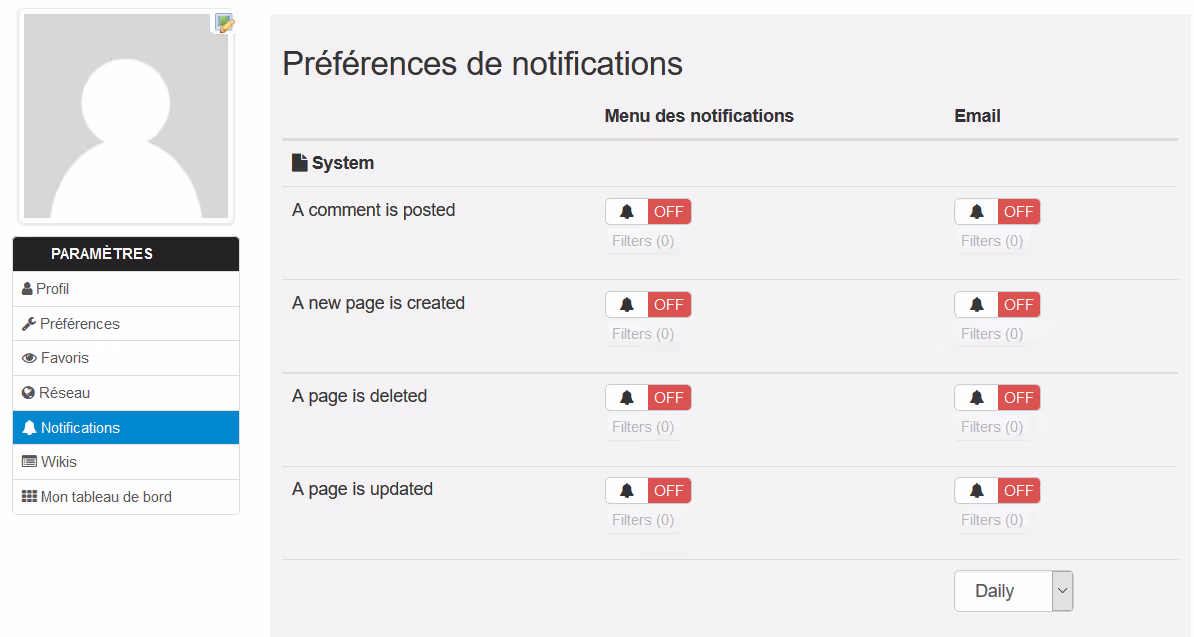Viewport: 1194px width, 637px height.
Task: Expand email Filters (0) for page deleted
Action: click(x=992, y=427)
